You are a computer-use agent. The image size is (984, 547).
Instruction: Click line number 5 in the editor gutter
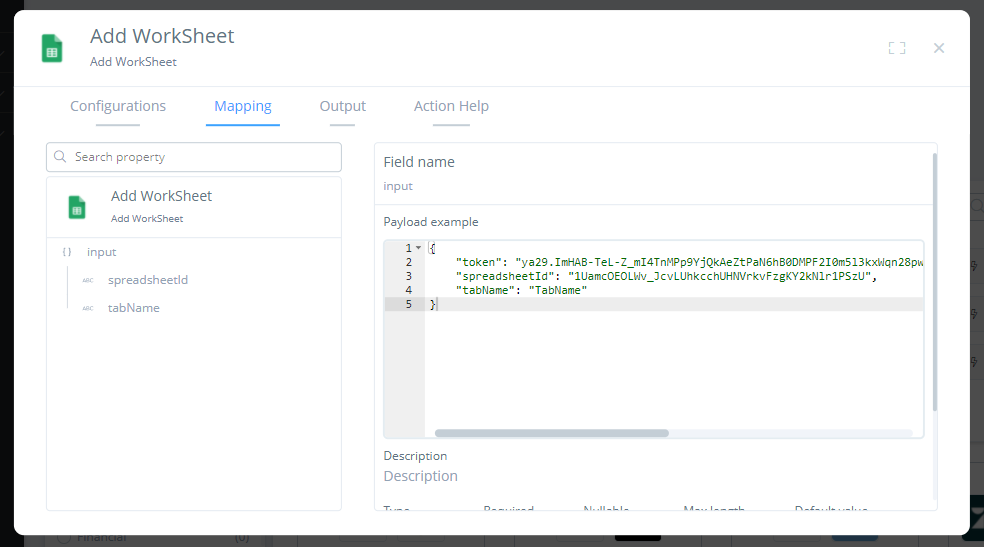[x=409, y=304]
